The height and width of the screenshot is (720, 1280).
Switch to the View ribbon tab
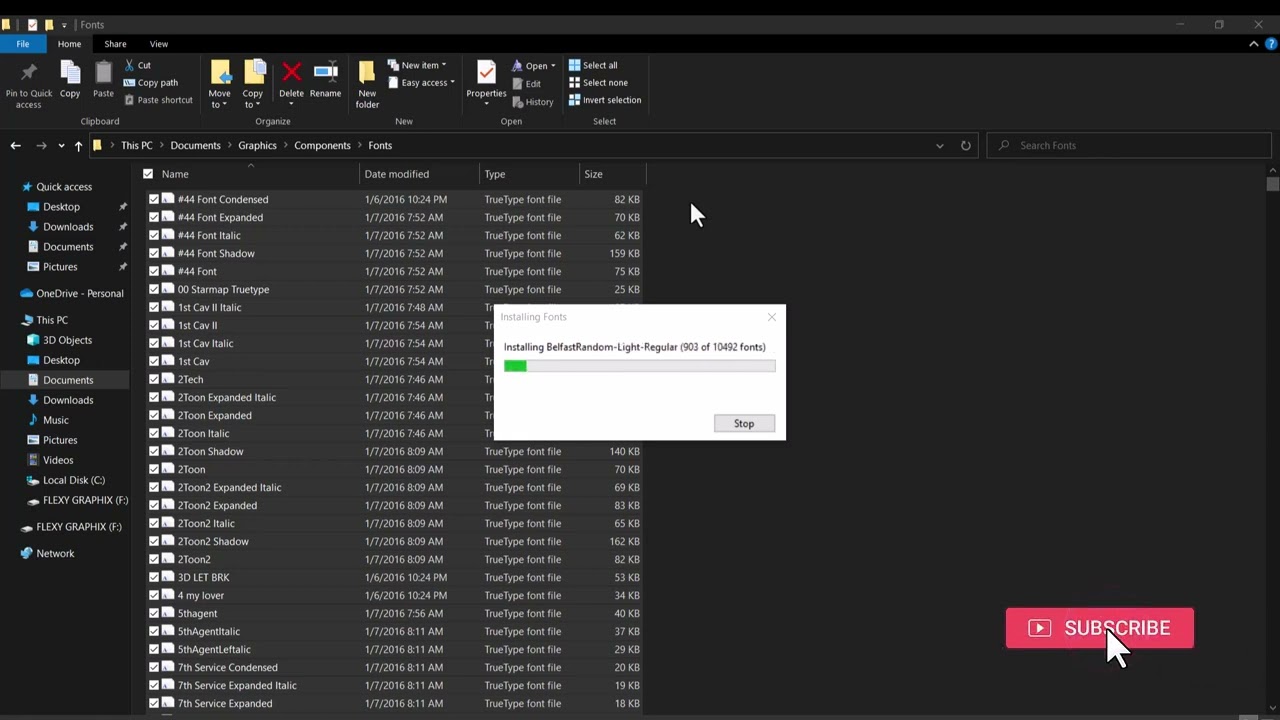pos(158,44)
